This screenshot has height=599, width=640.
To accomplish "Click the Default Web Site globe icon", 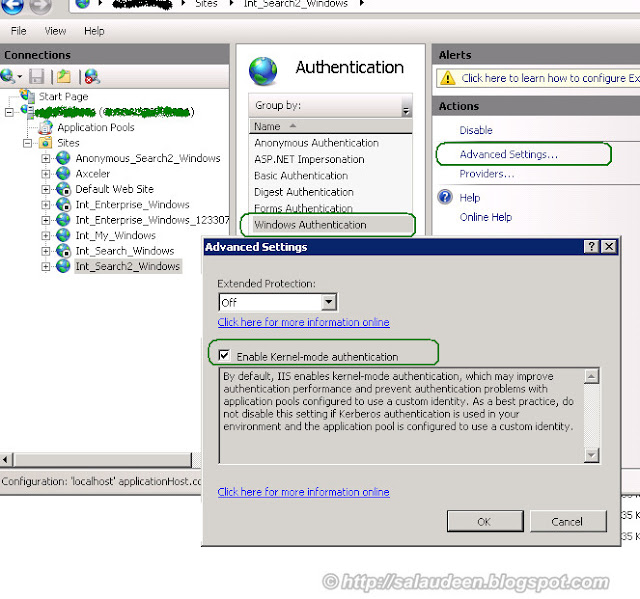I will (x=63, y=189).
